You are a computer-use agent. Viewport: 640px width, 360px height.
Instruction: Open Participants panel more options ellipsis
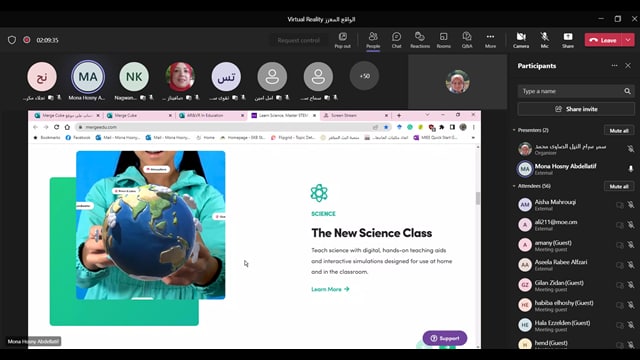coord(614,66)
